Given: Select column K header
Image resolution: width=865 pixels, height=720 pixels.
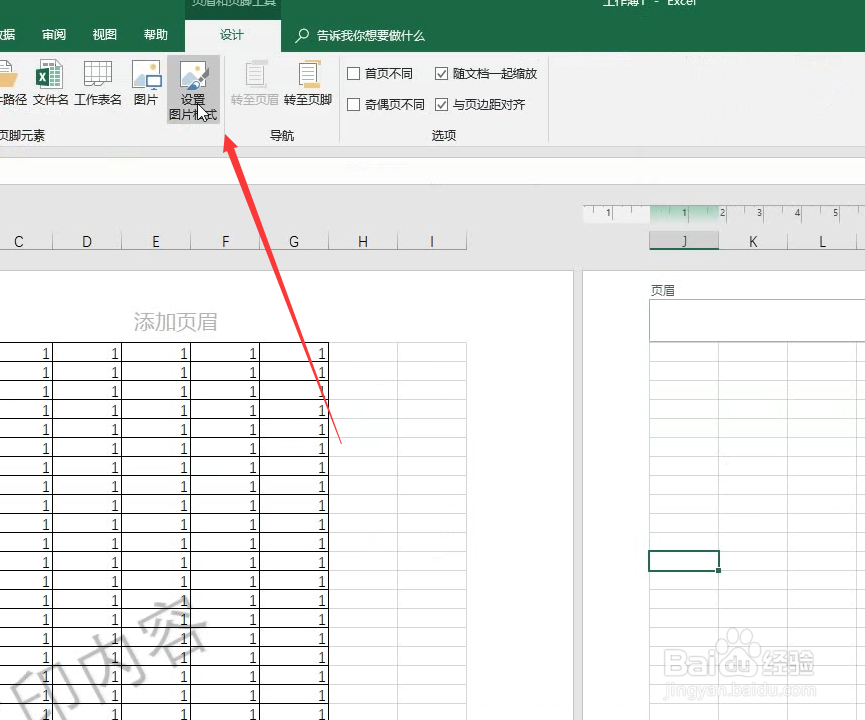Looking at the screenshot, I should pyautogui.click(x=753, y=241).
